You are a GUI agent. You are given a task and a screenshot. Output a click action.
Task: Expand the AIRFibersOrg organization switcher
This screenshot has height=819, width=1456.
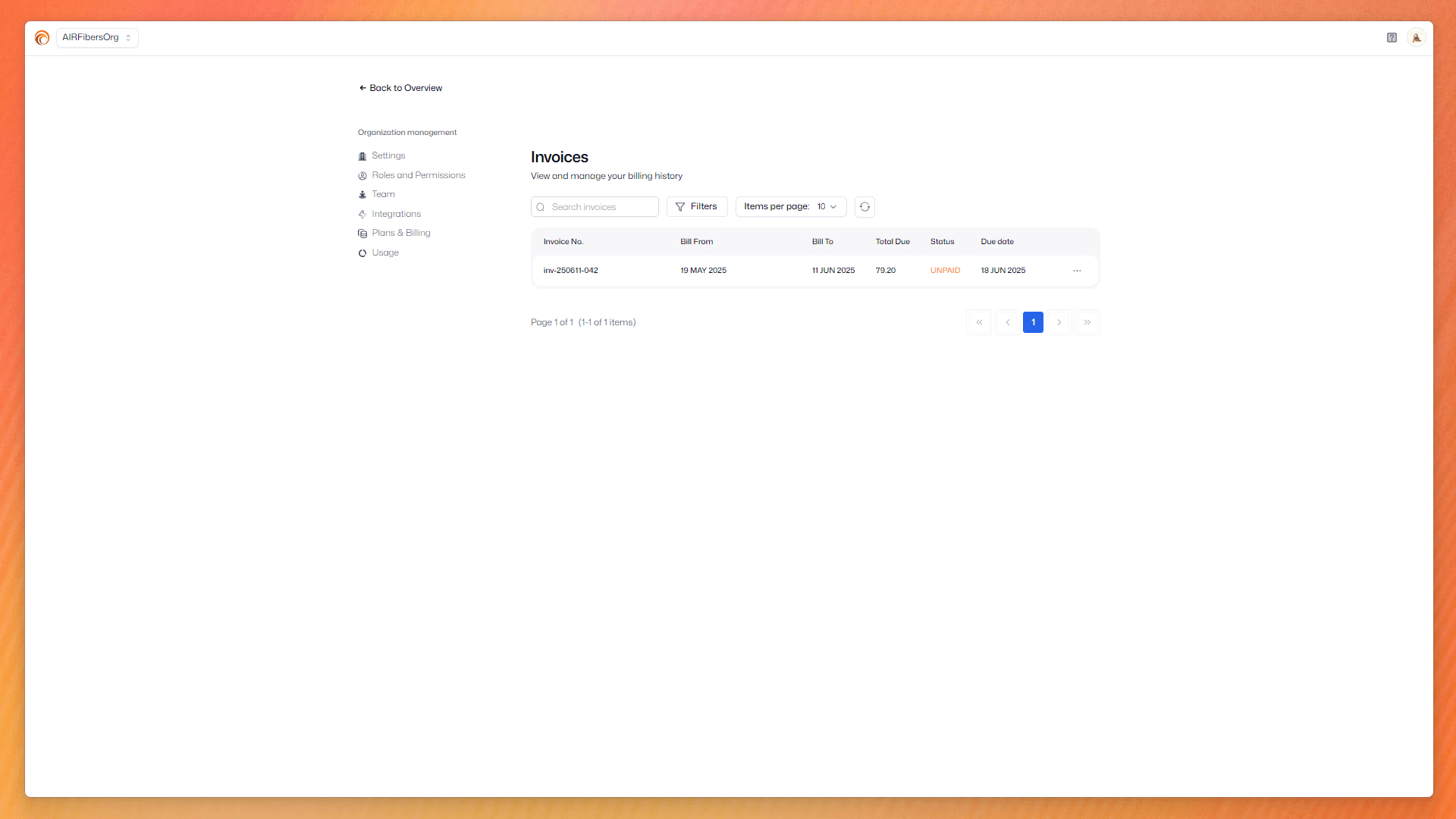(97, 38)
